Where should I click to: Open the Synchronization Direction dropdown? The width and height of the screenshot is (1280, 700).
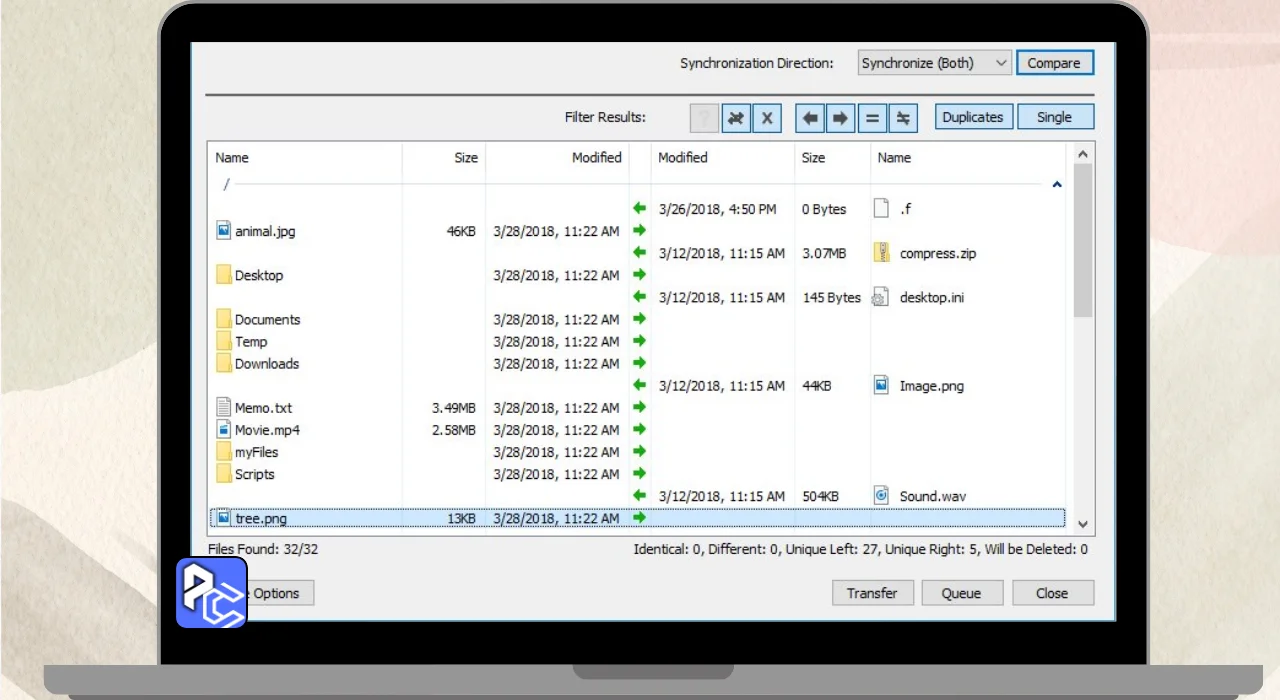point(934,63)
